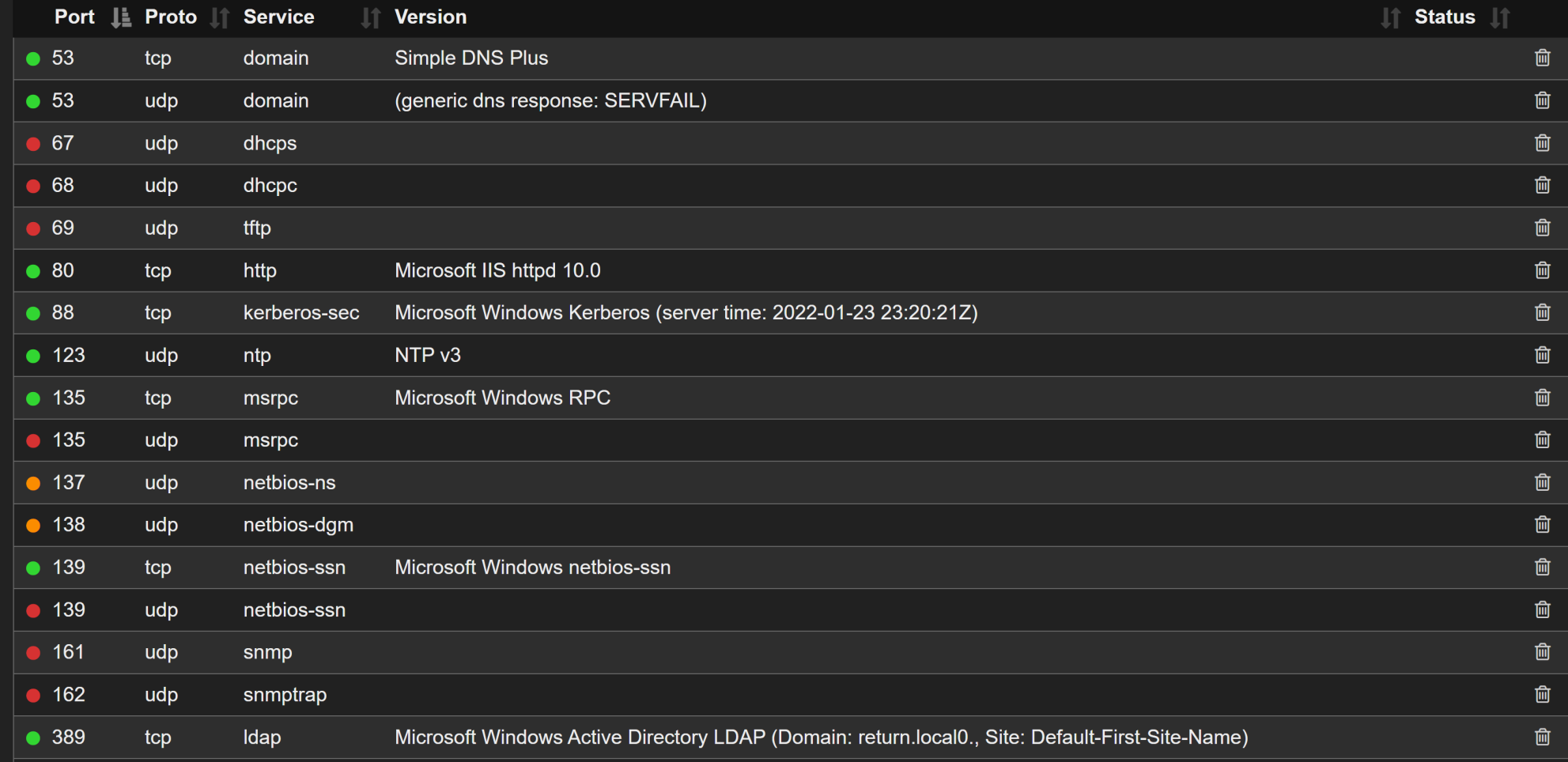This screenshot has width=1568, height=762.
Task: Click the Status column header
Action: click(1444, 17)
